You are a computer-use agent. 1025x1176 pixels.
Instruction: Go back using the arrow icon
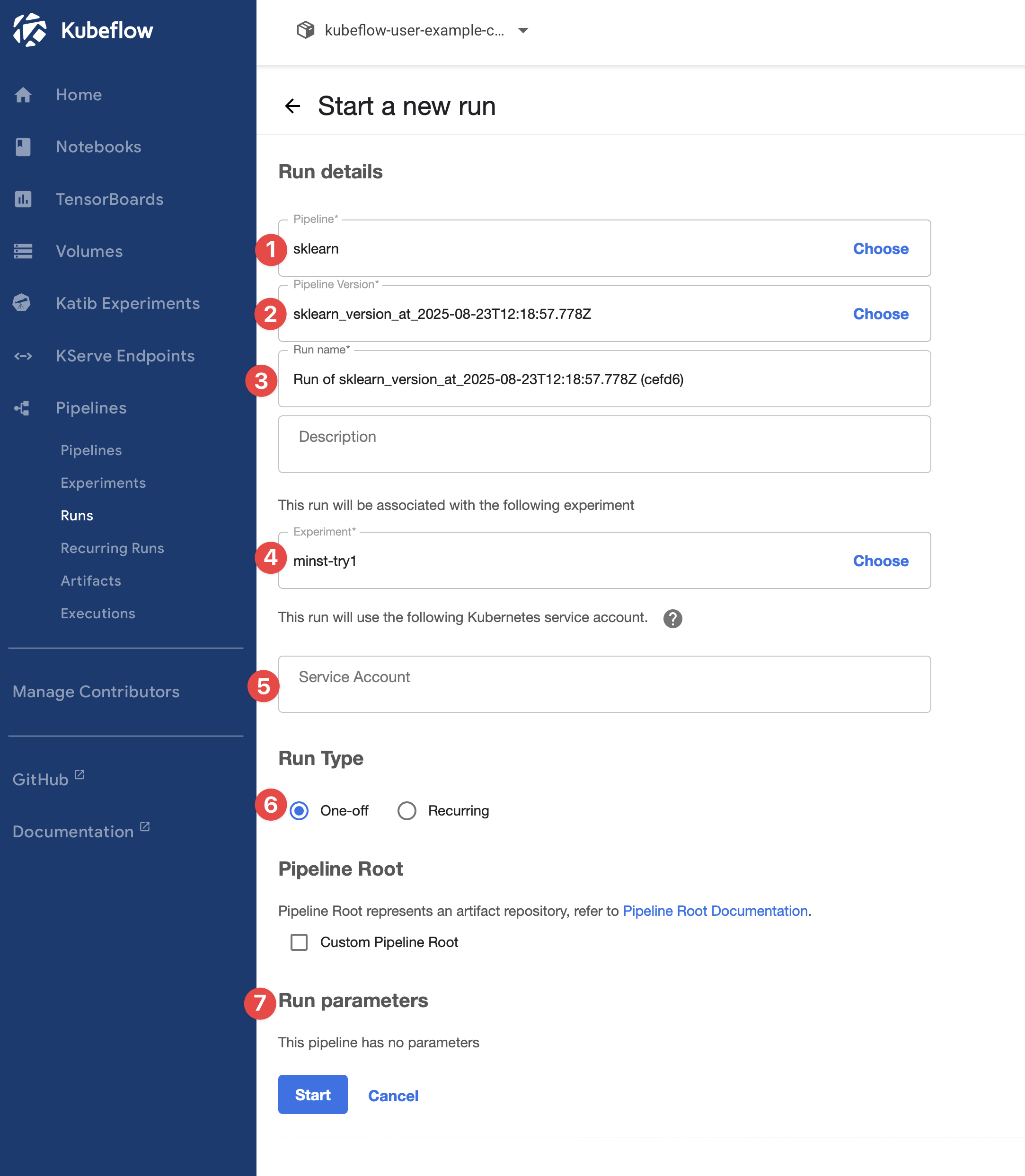292,106
